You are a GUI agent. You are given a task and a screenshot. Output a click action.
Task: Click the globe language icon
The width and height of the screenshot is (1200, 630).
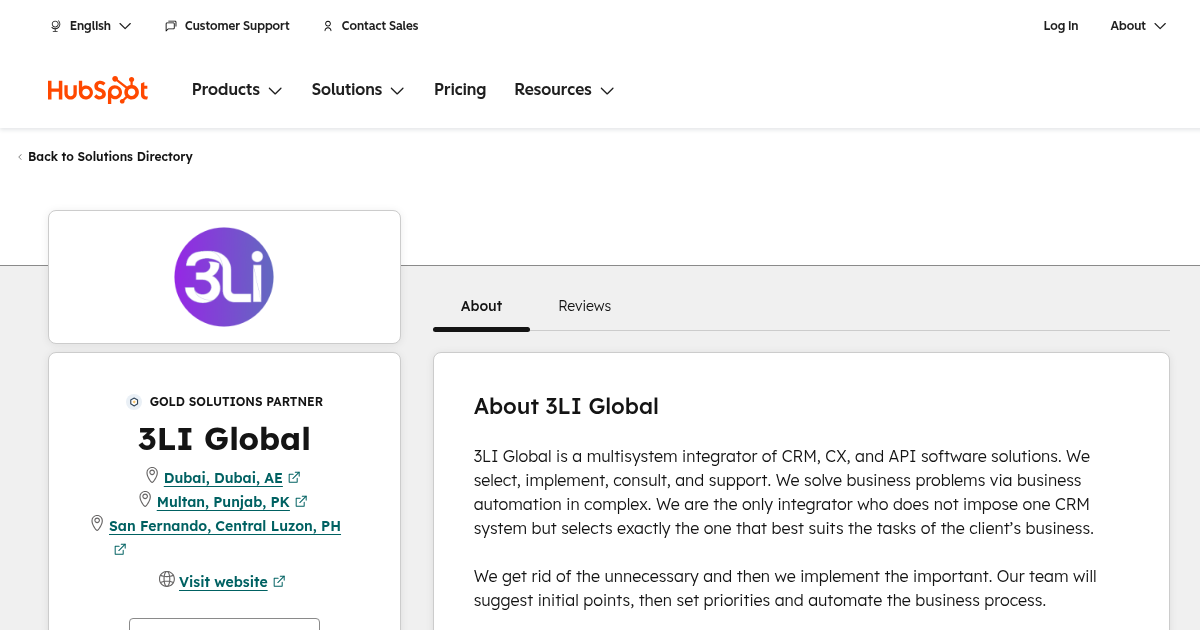pyautogui.click(x=56, y=26)
